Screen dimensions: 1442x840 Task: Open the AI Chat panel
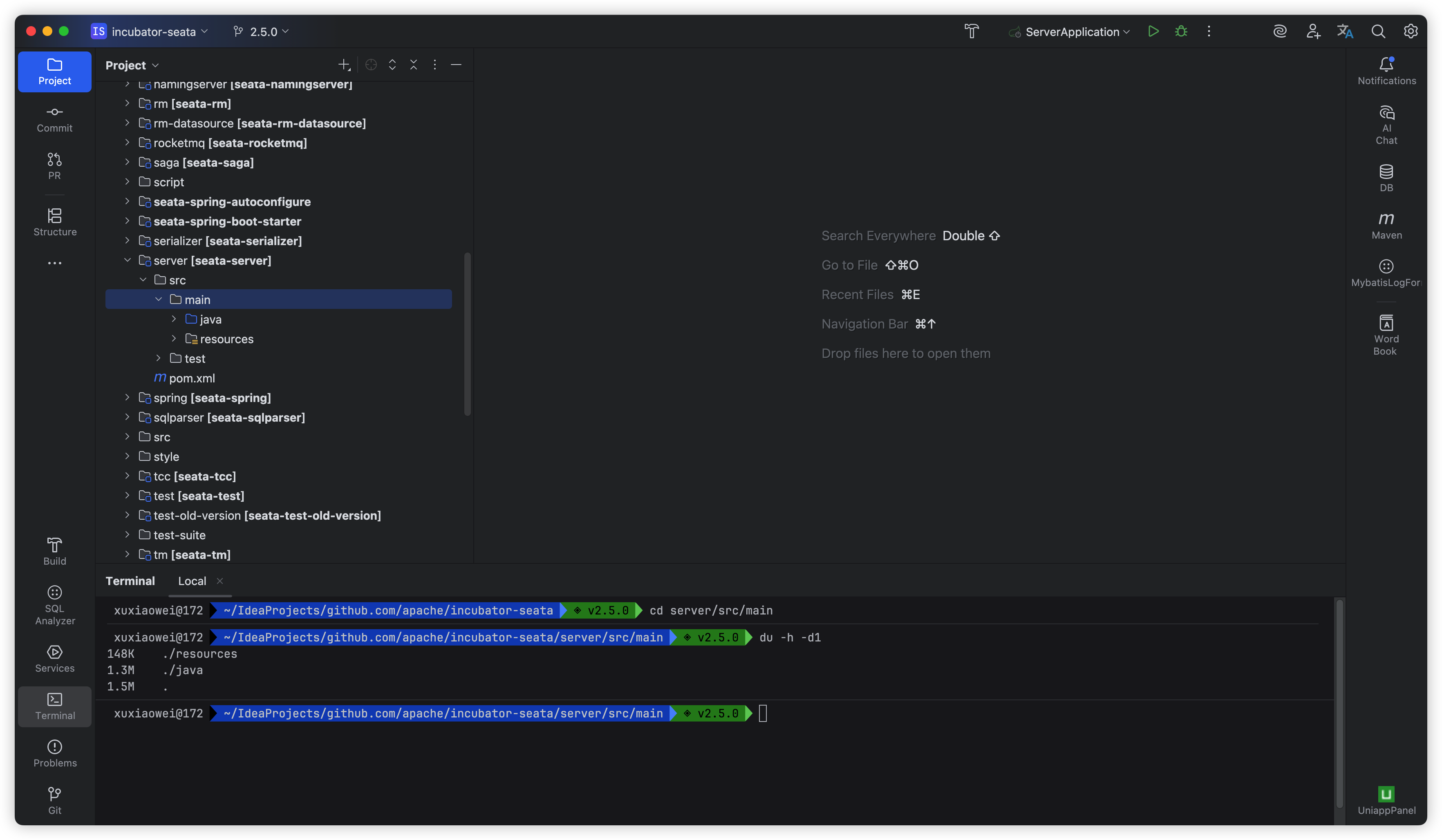pos(1386,125)
